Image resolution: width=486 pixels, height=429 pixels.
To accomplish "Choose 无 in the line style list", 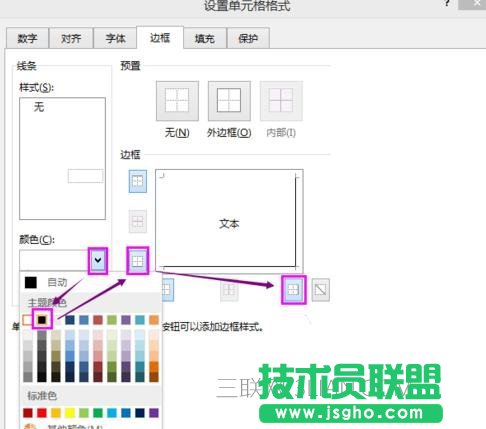I will (39, 107).
